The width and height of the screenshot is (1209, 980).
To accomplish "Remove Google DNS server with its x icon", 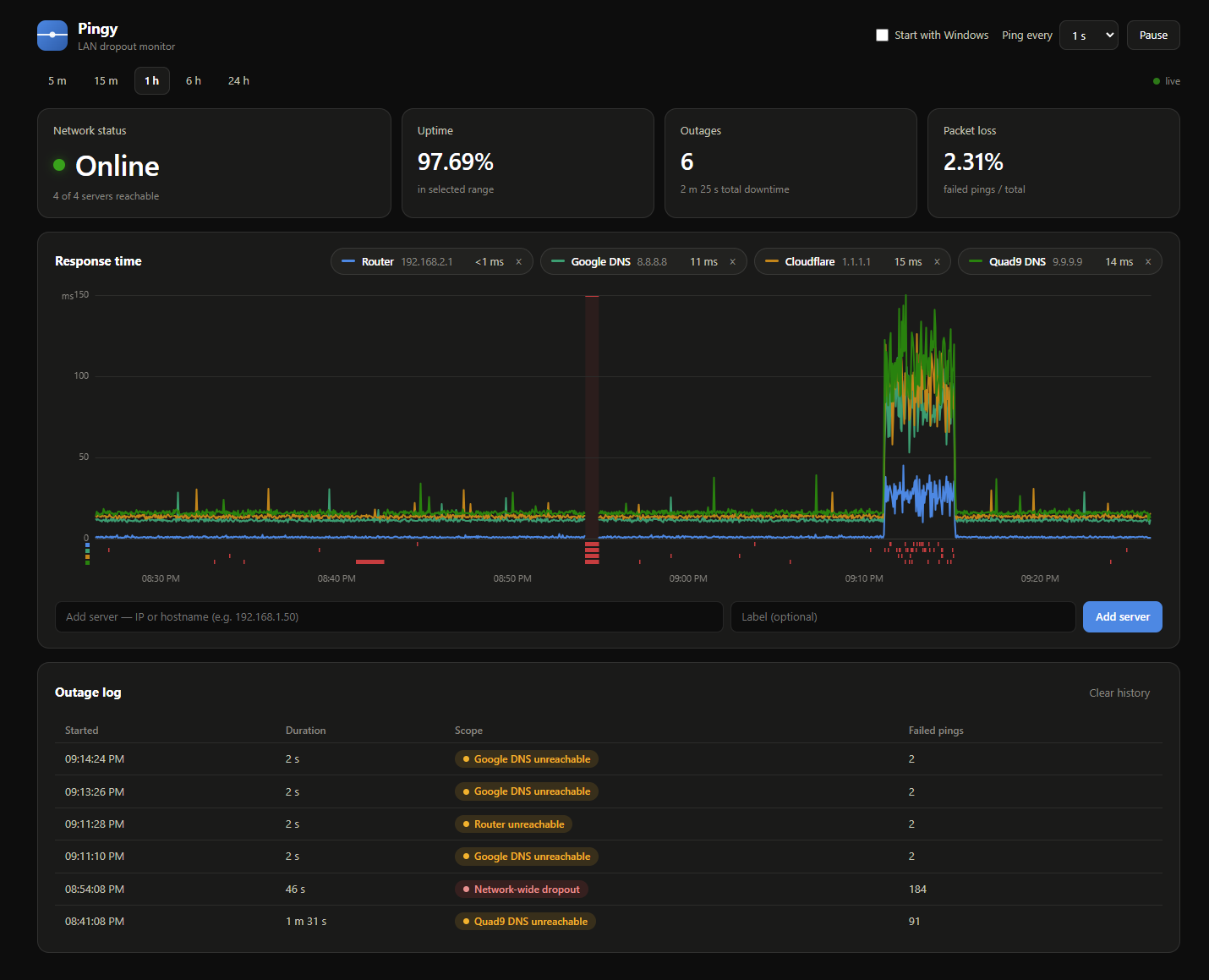I will (x=732, y=262).
